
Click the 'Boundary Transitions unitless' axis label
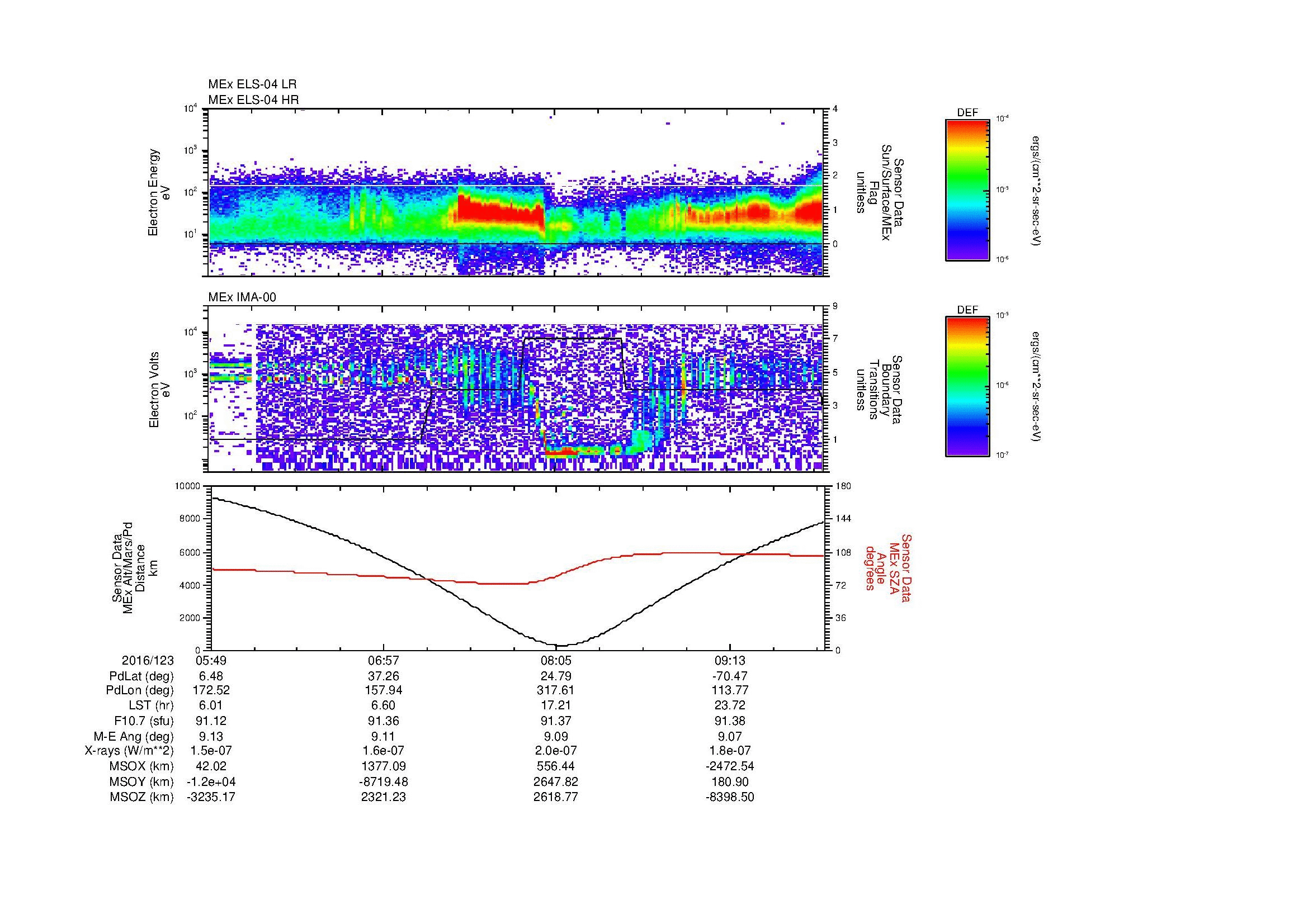pos(879,390)
